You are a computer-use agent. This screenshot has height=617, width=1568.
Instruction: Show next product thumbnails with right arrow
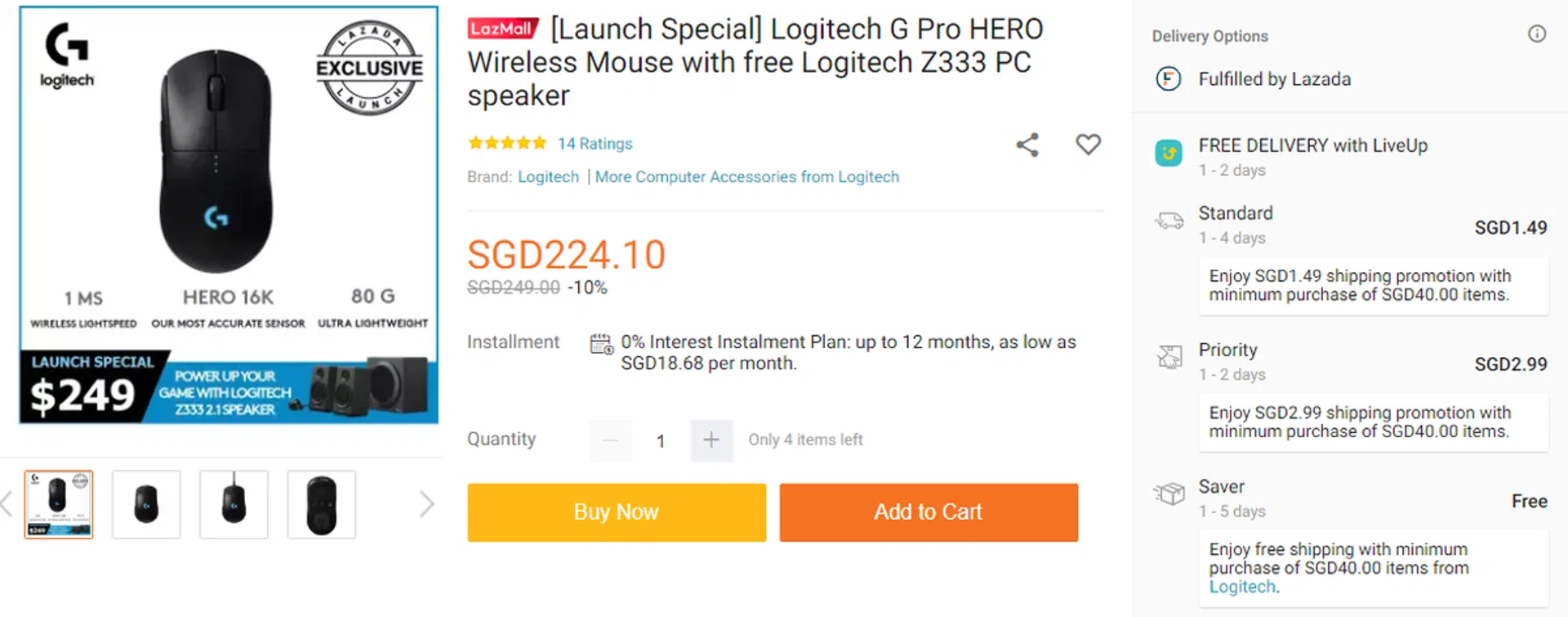pyautogui.click(x=426, y=504)
